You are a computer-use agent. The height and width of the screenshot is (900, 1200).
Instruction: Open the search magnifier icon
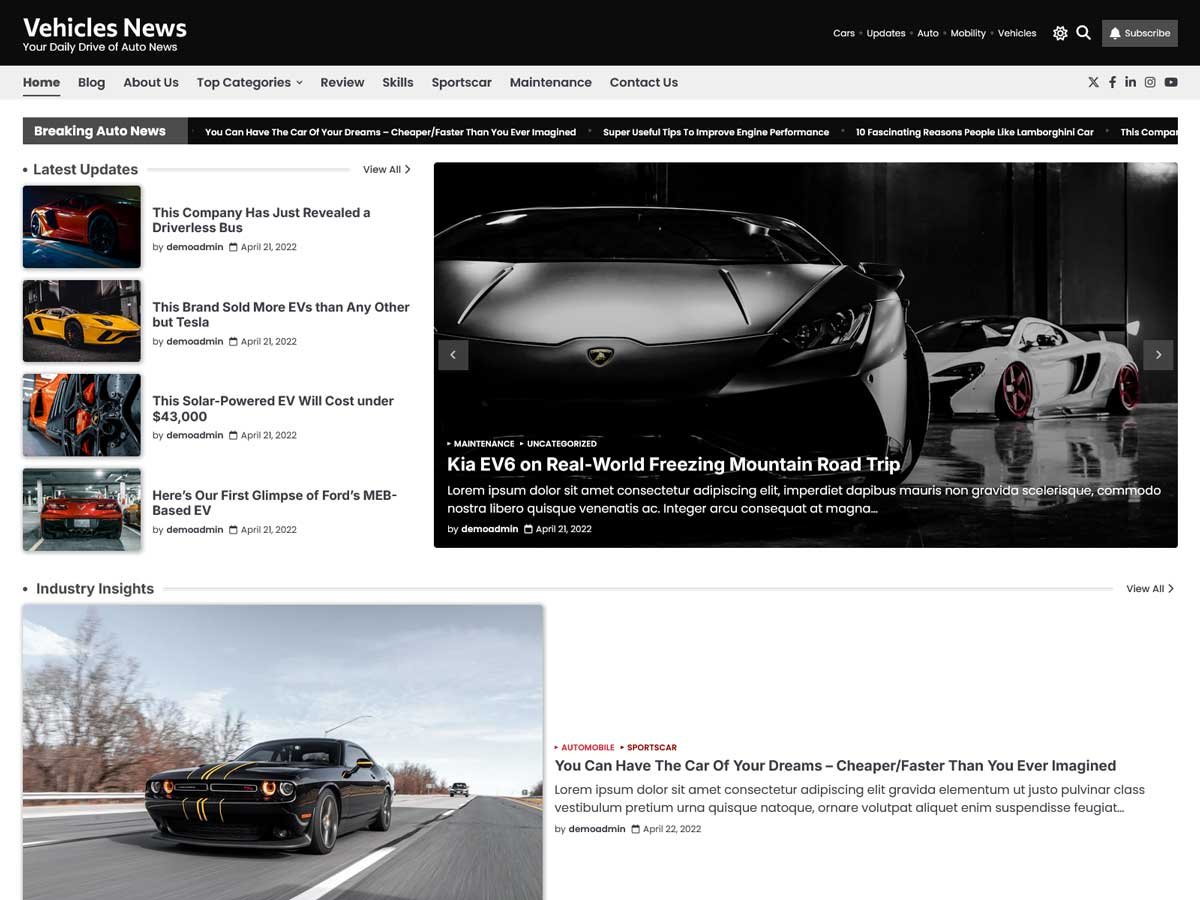pos(1083,33)
